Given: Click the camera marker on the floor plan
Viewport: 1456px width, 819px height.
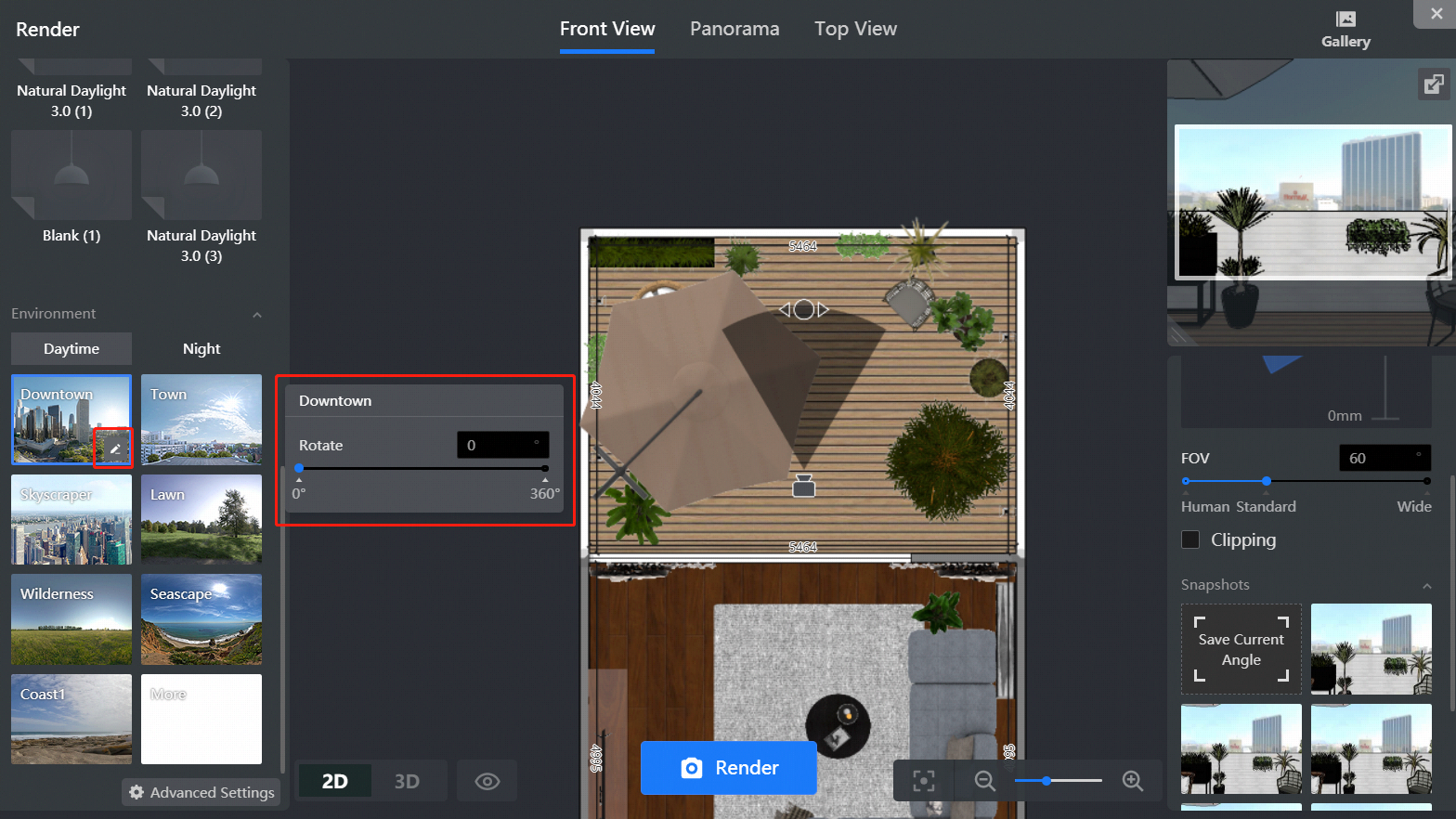Looking at the screenshot, I should 803,486.
